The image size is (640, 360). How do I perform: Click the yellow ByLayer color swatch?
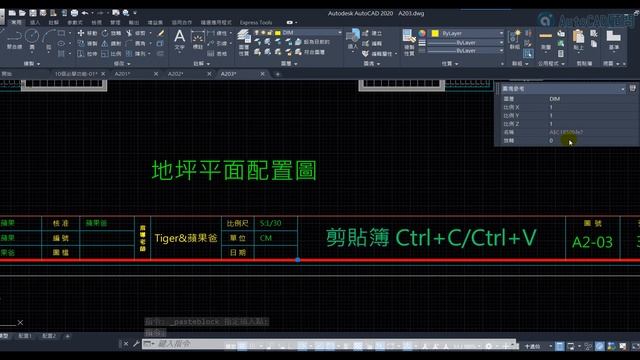[x=435, y=33]
